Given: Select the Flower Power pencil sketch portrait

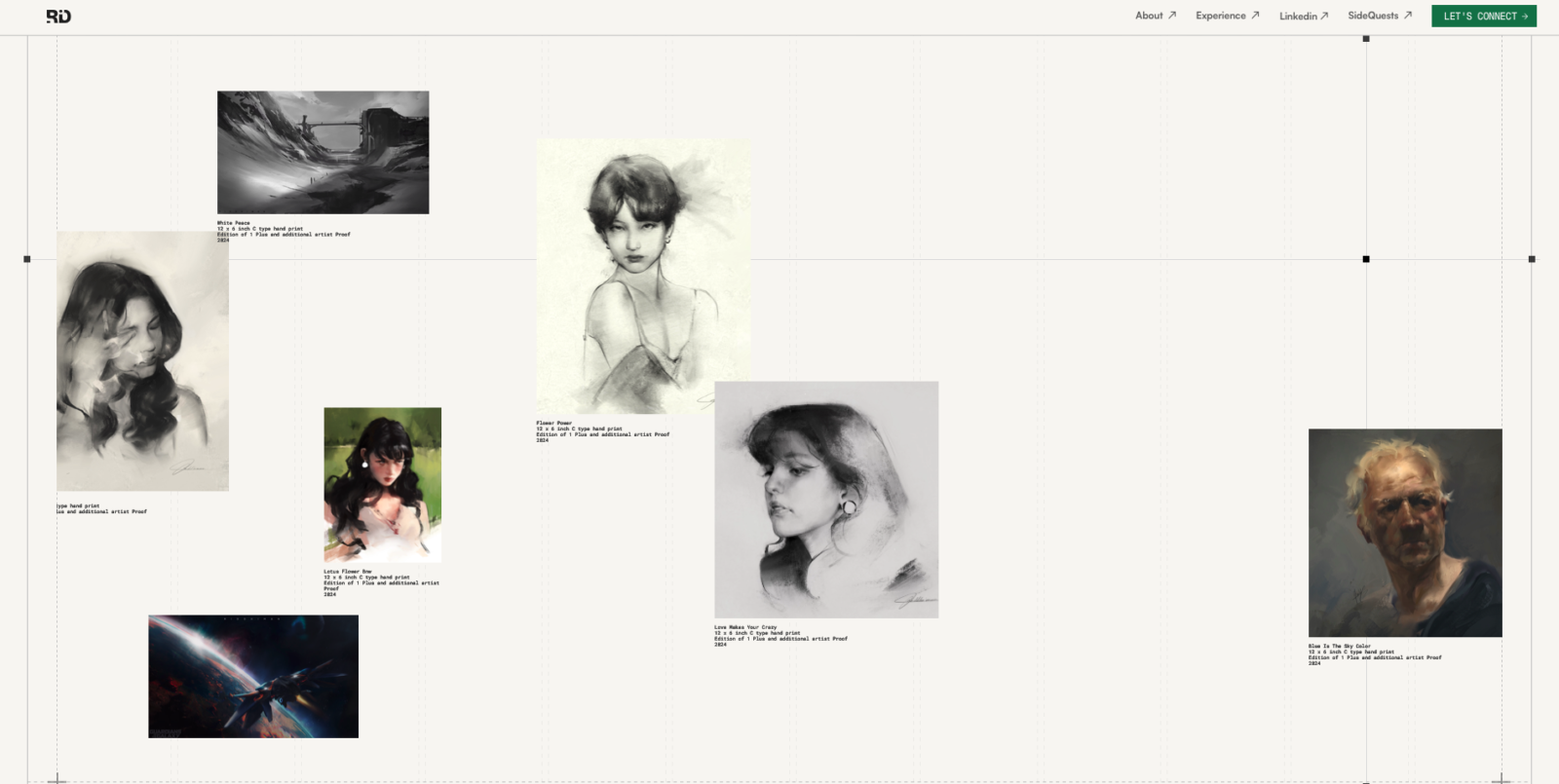Looking at the screenshot, I should (x=643, y=276).
